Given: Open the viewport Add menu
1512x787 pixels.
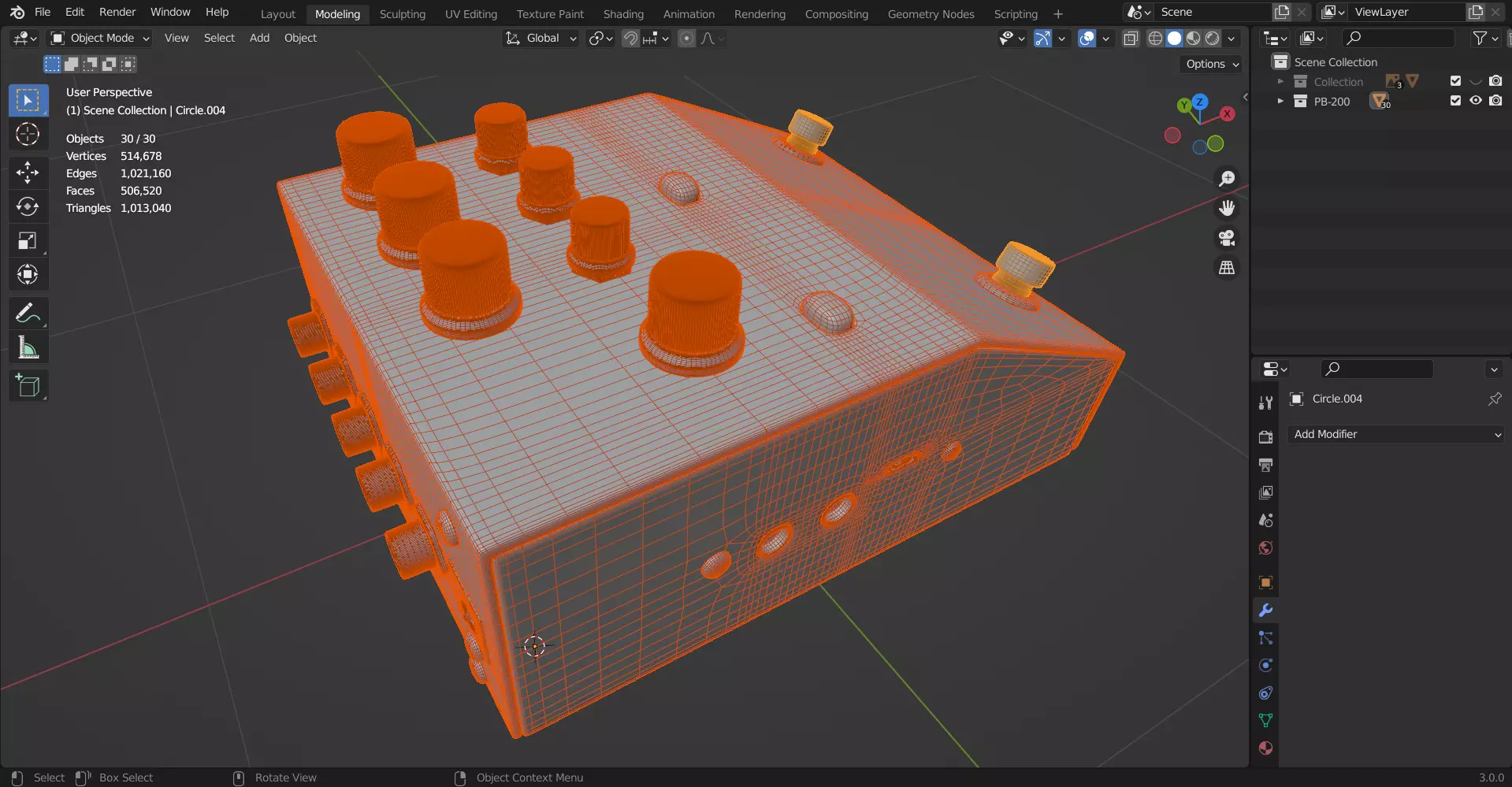Looking at the screenshot, I should point(259,38).
